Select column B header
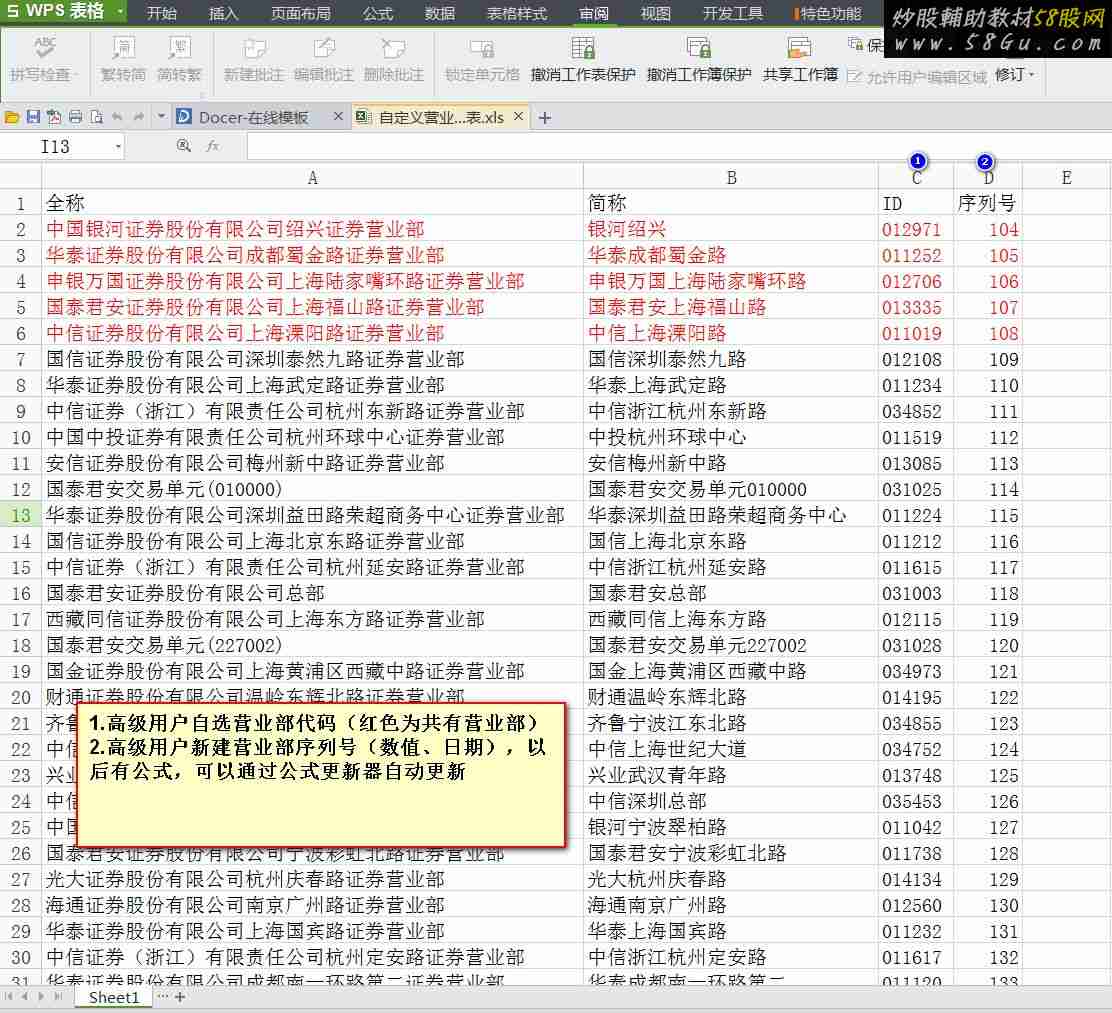 pos(731,178)
